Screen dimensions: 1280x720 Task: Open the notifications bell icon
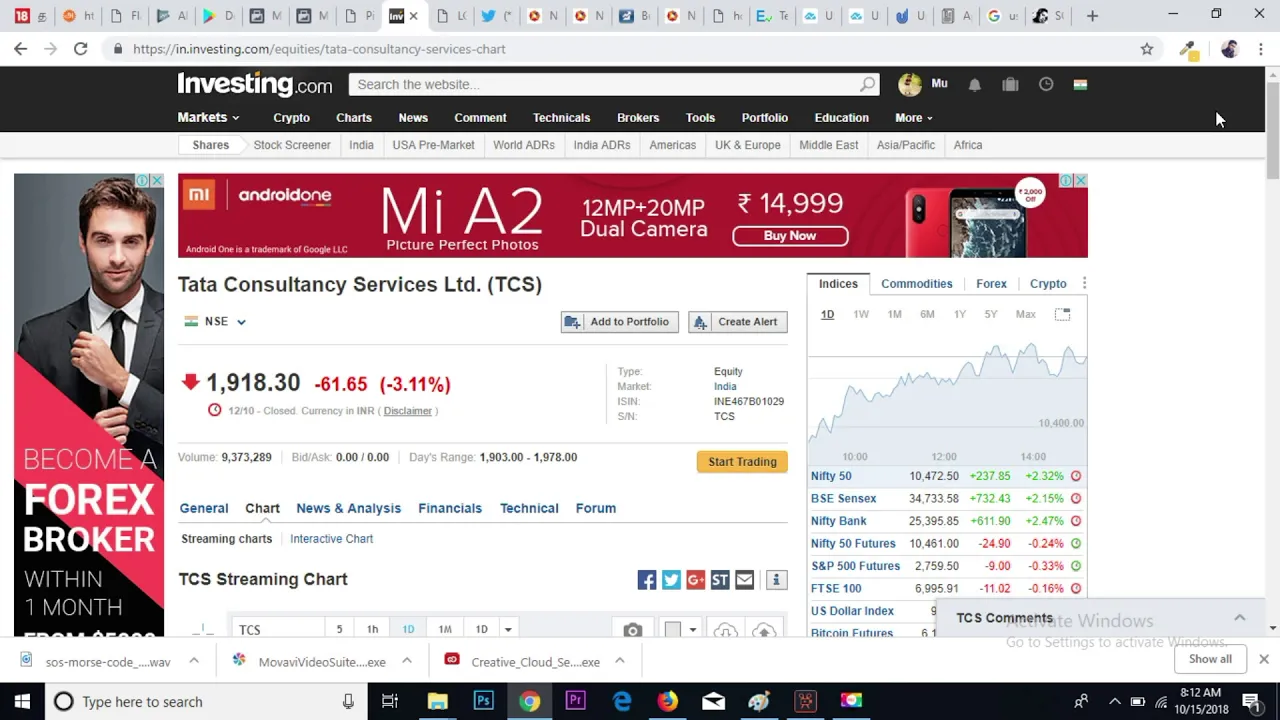coord(974,85)
